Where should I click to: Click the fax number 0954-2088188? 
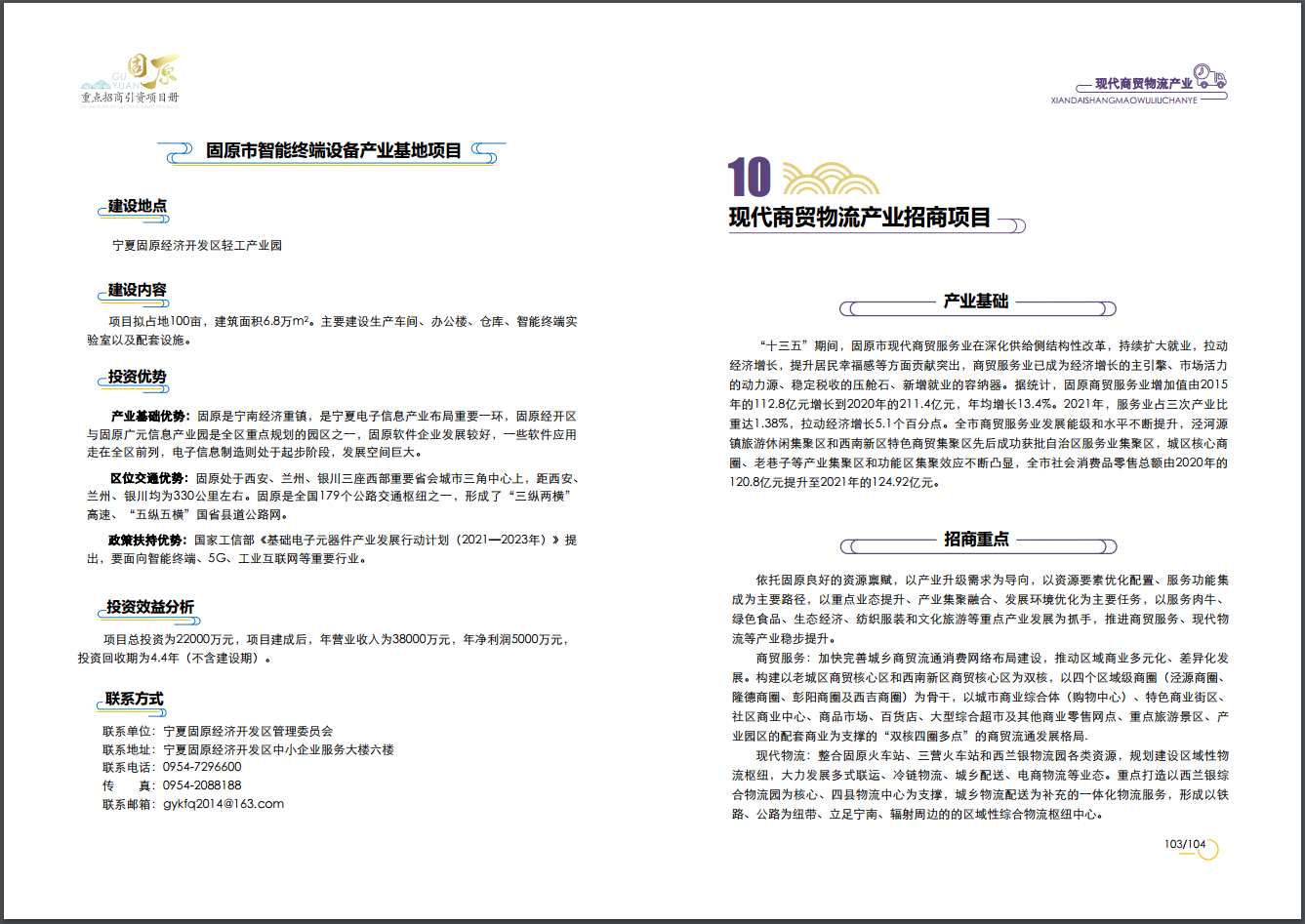(202, 785)
